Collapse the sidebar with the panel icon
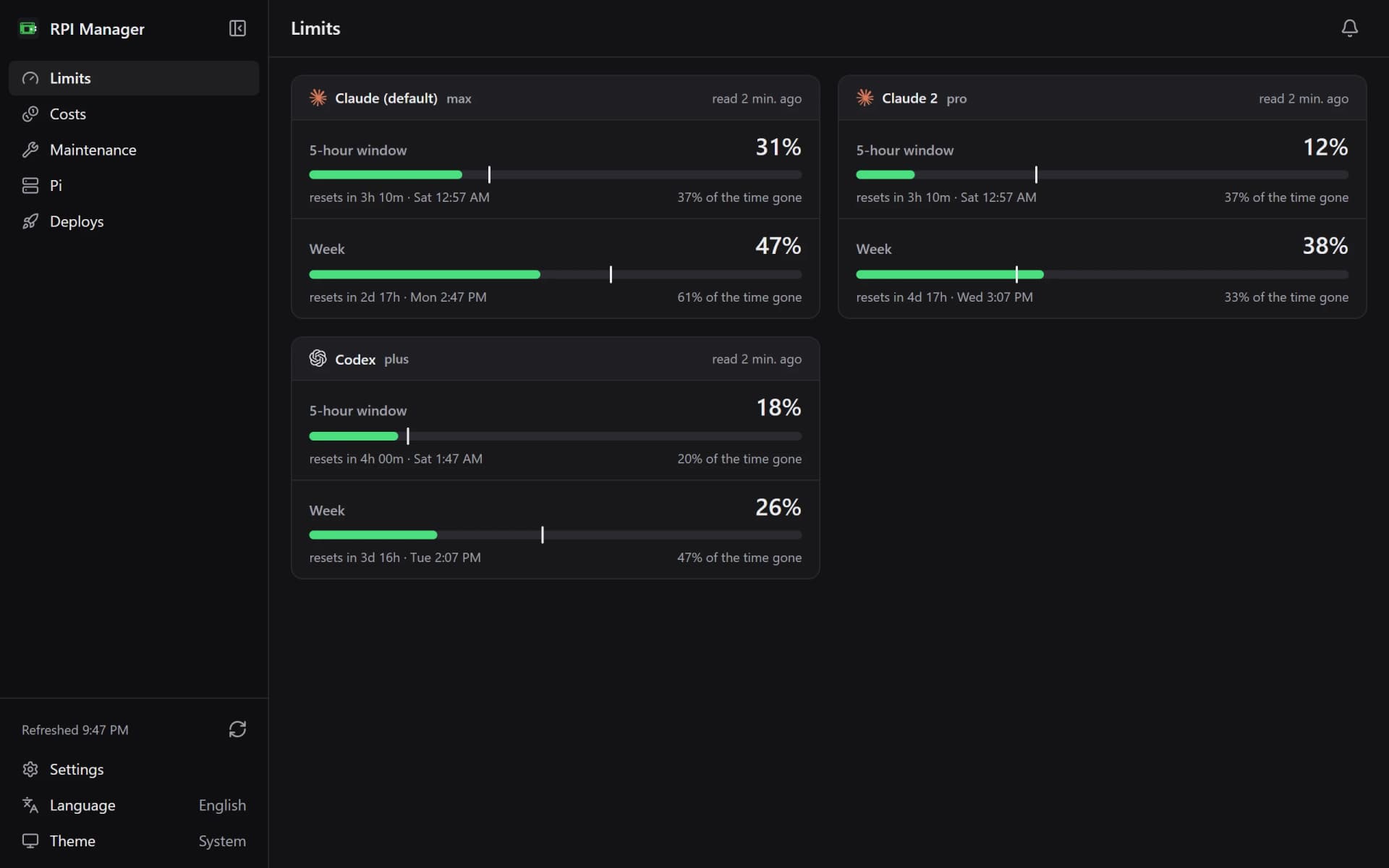This screenshot has width=1389, height=868. (237, 28)
